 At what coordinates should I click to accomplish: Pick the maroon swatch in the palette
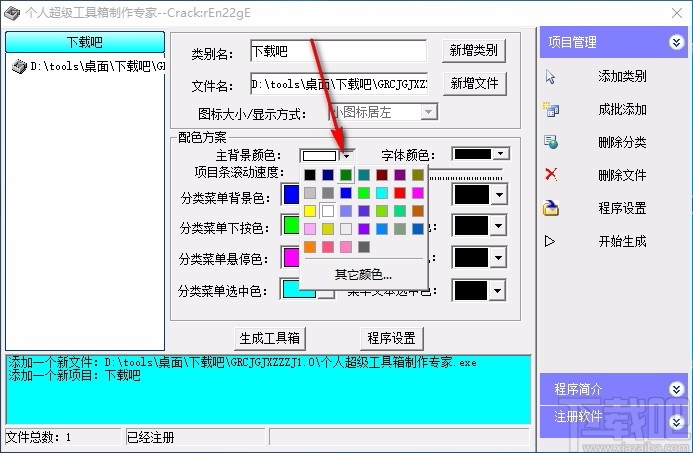point(382,175)
